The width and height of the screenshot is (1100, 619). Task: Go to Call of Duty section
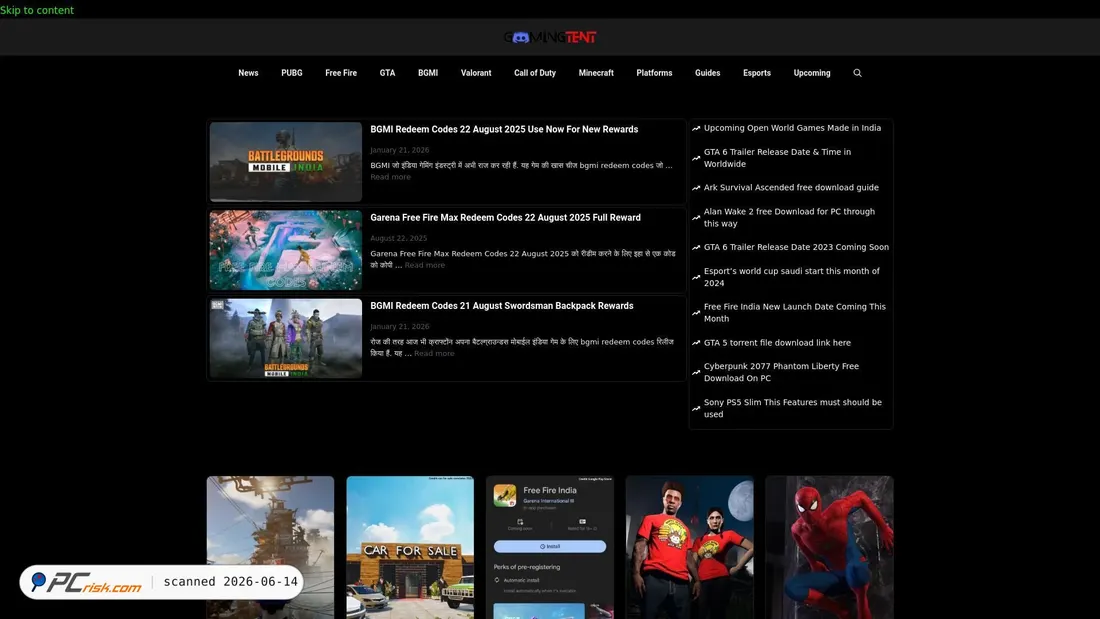pyautogui.click(x=535, y=73)
